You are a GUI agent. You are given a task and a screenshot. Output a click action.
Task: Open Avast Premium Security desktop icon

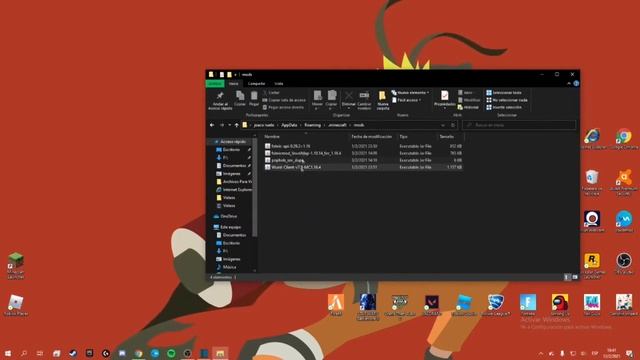[x=623, y=182]
